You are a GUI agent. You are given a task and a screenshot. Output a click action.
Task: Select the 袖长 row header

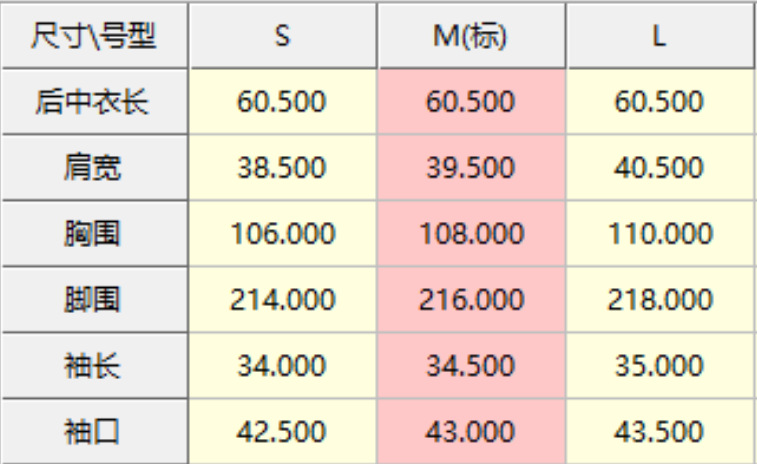[x=94, y=366]
